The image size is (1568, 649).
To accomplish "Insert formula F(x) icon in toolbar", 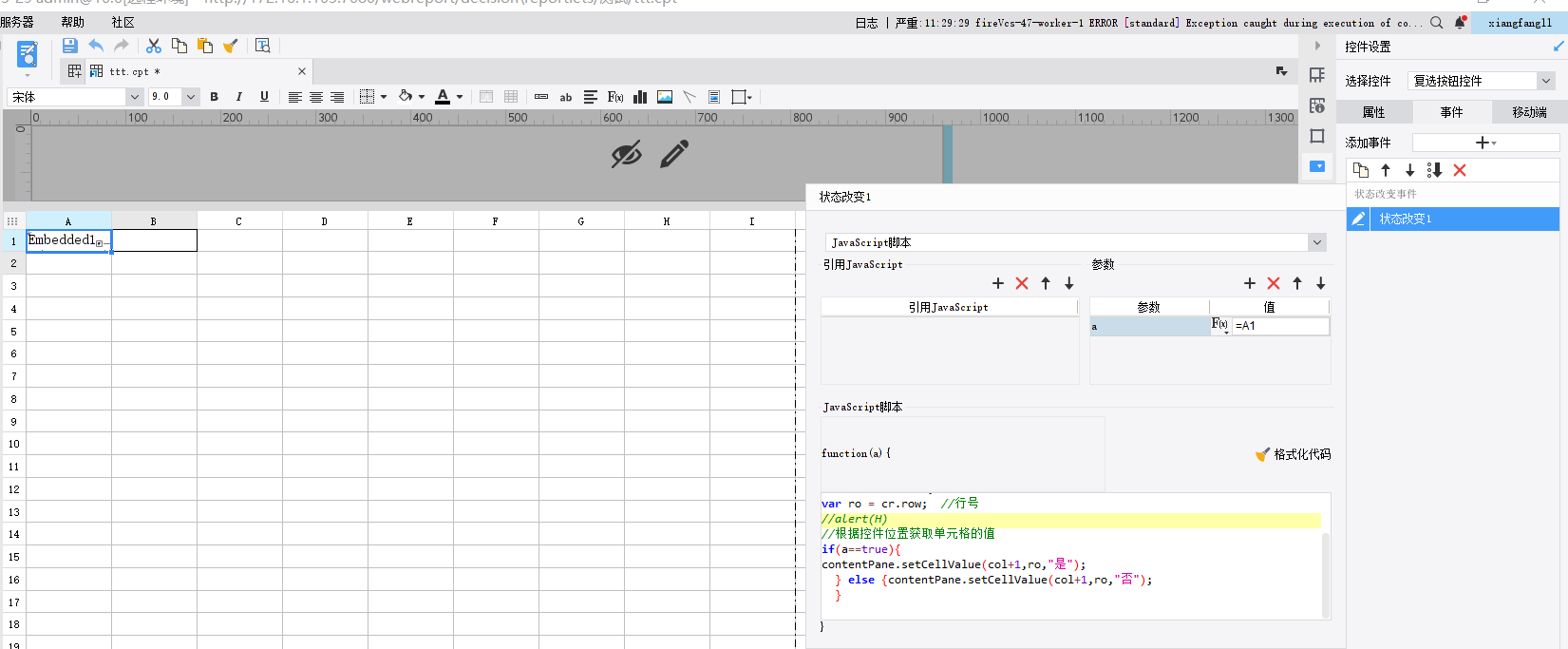I will (615, 97).
